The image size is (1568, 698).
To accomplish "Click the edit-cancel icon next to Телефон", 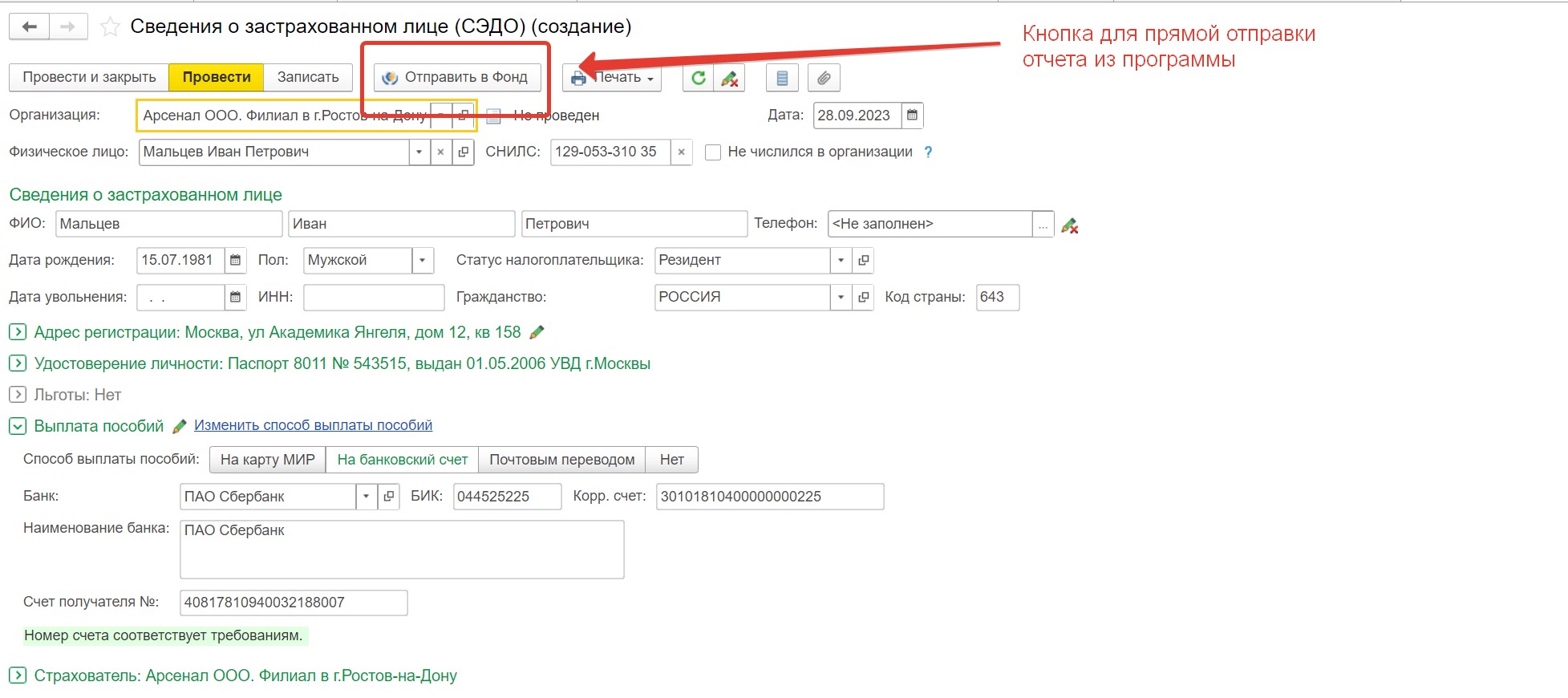I will pyautogui.click(x=1069, y=226).
